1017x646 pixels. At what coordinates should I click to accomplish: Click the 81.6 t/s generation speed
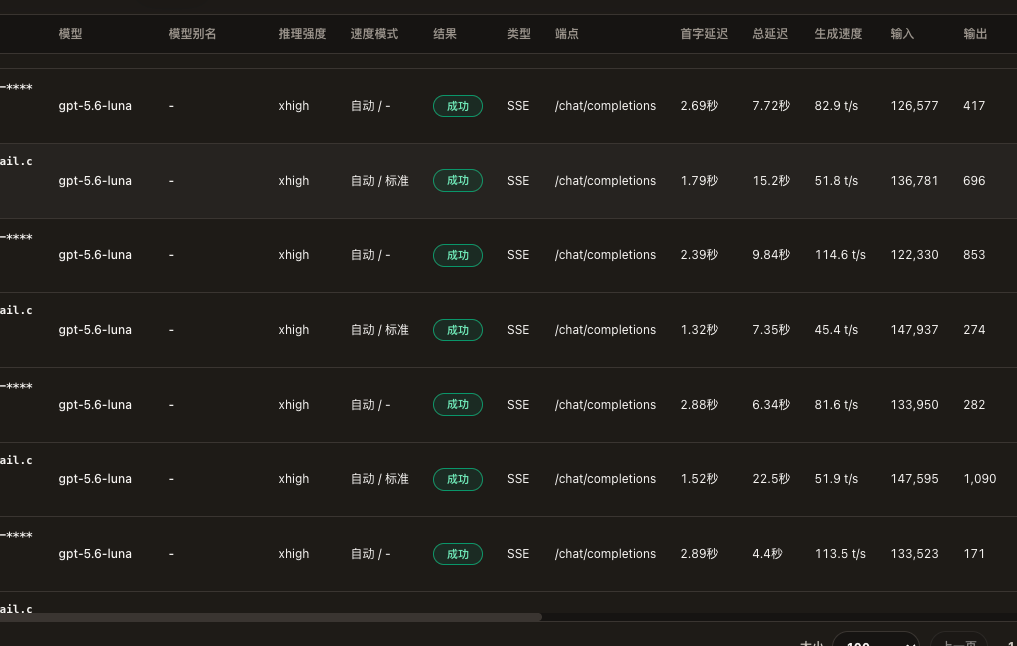pos(836,405)
